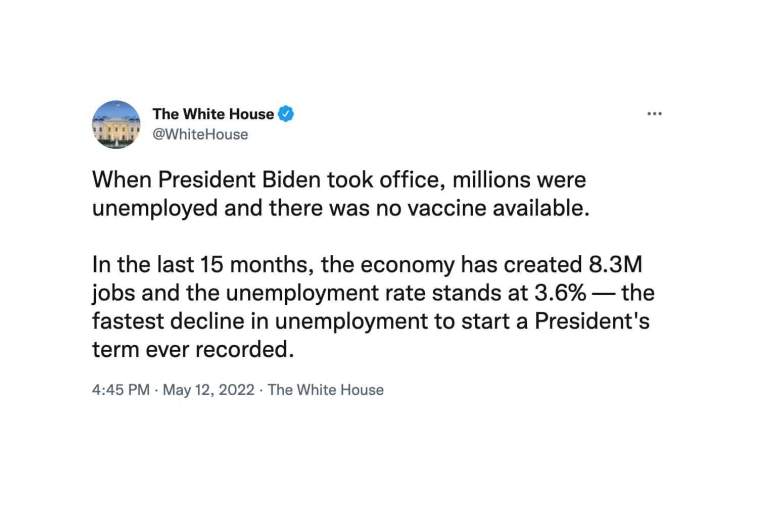Viewport: 758px width, 505px height.
Task: Click the word "economy" in the tweet
Action: pyautogui.click(x=407, y=265)
